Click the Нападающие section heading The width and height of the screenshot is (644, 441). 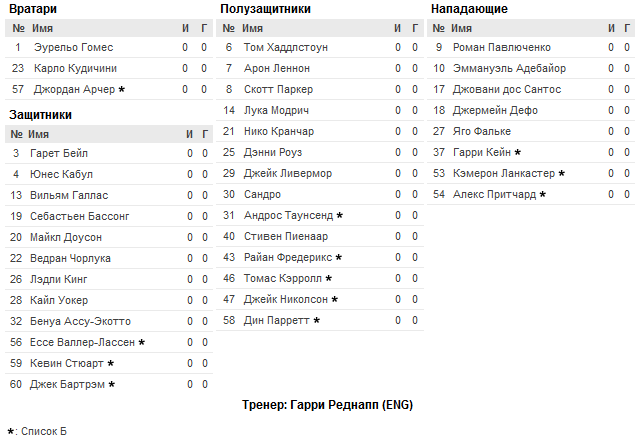point(469,9)
